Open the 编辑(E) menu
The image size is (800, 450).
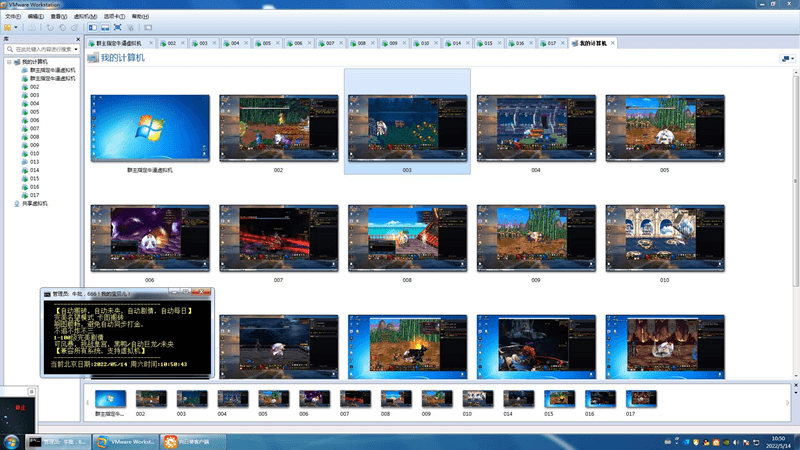(x=35, y=16)
